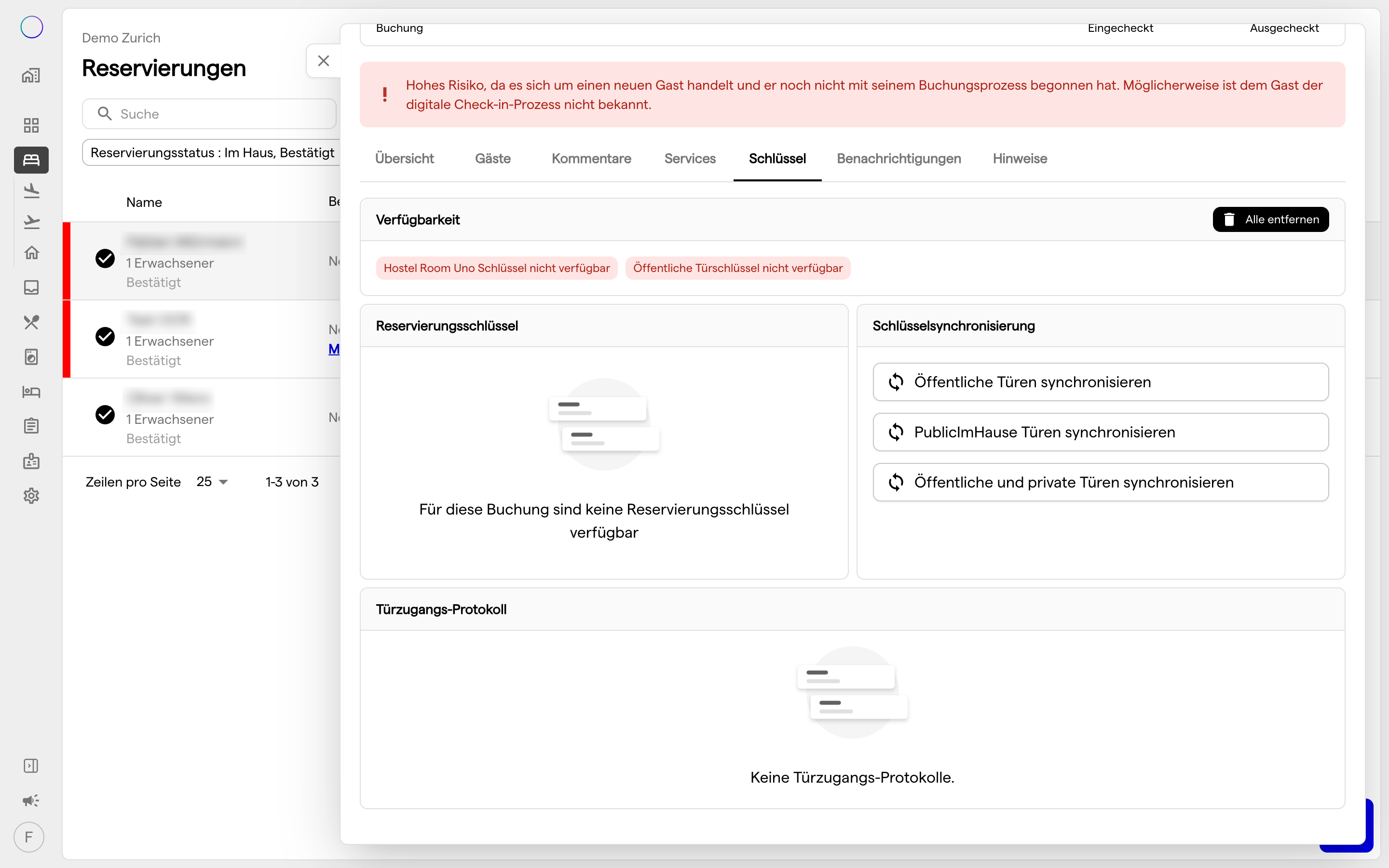
Task: Click the sync icon for PublicImHause Türen
Action: 896,432
